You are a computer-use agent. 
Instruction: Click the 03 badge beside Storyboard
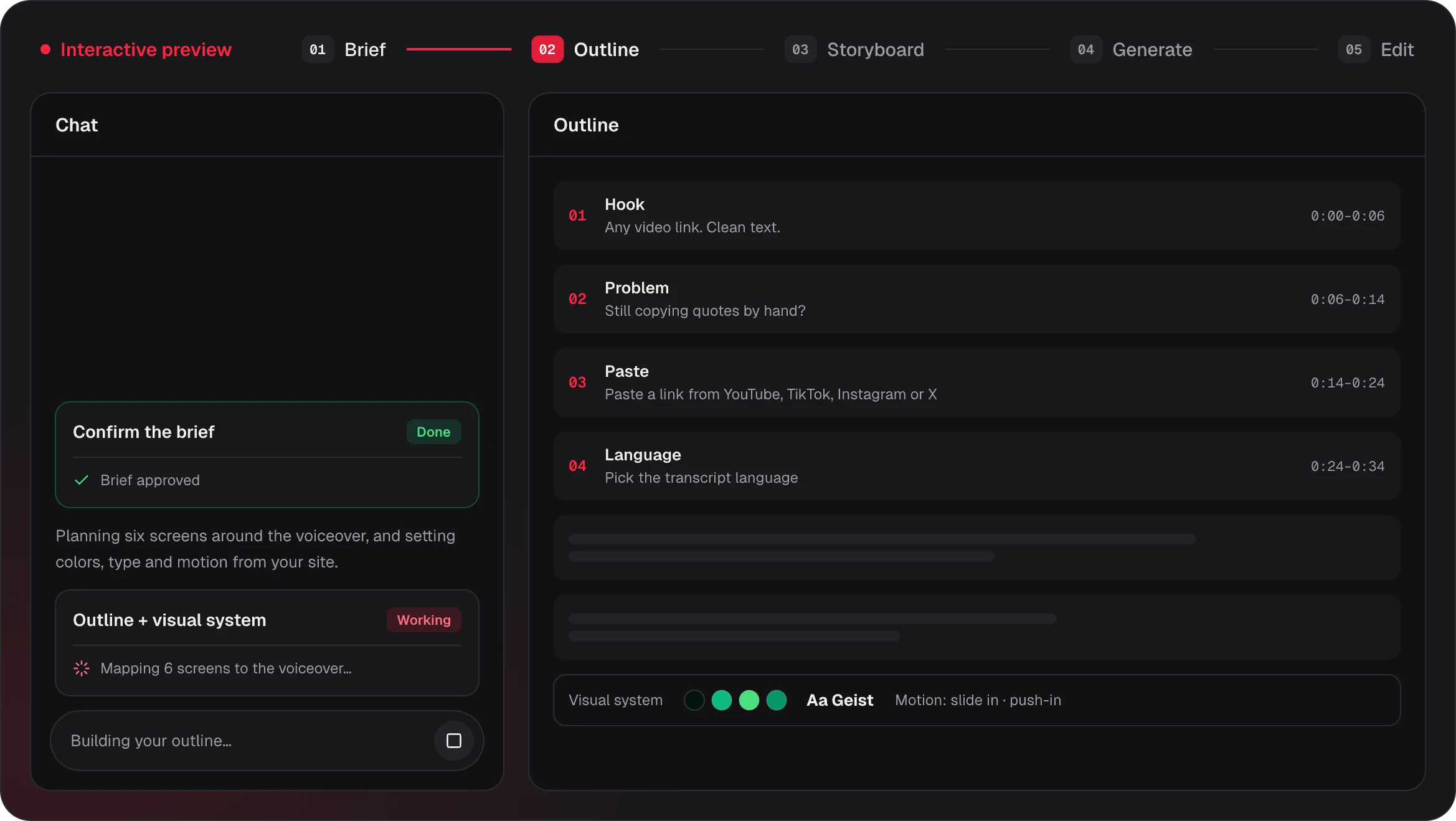(801, 49)
